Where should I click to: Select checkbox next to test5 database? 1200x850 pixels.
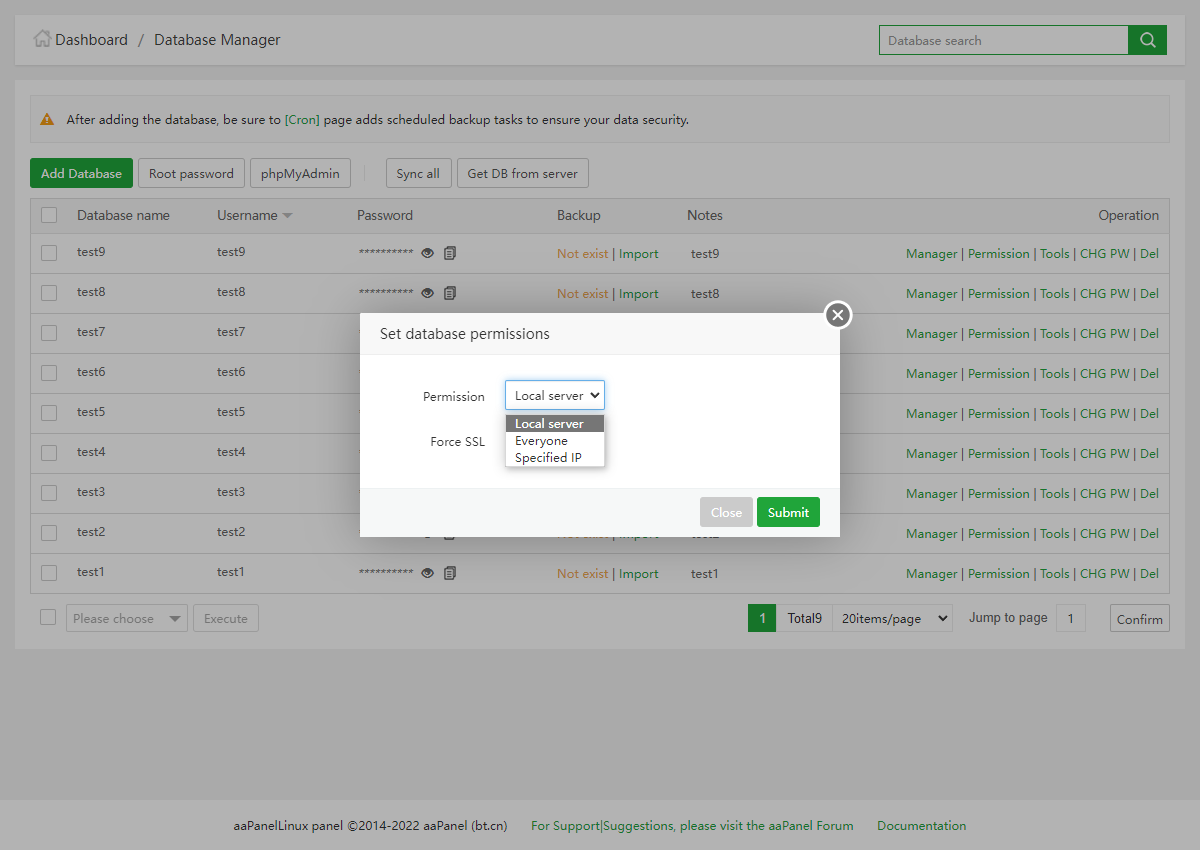point(49,413)
